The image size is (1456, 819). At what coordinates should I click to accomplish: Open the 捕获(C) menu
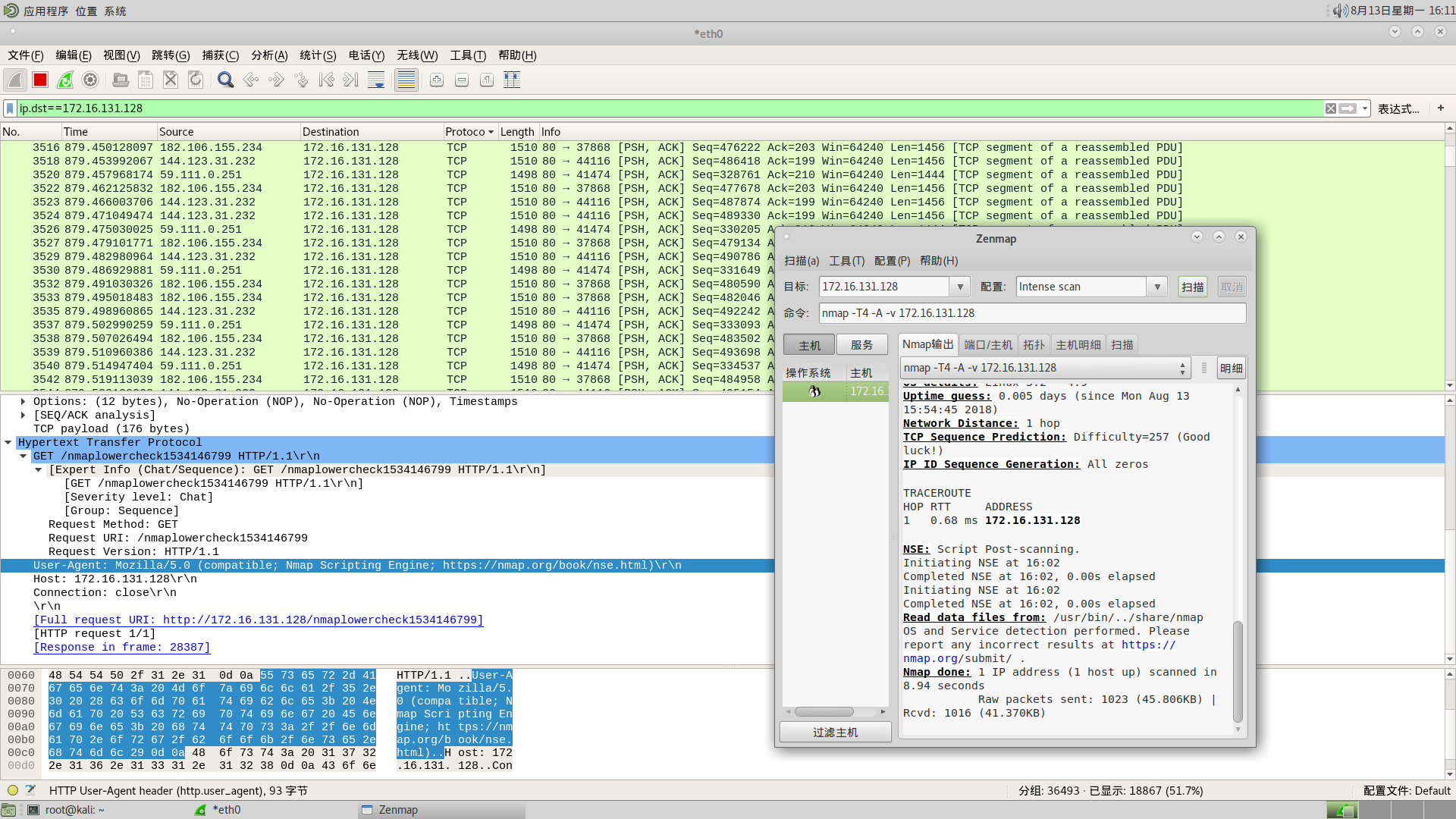pos(220,55)
